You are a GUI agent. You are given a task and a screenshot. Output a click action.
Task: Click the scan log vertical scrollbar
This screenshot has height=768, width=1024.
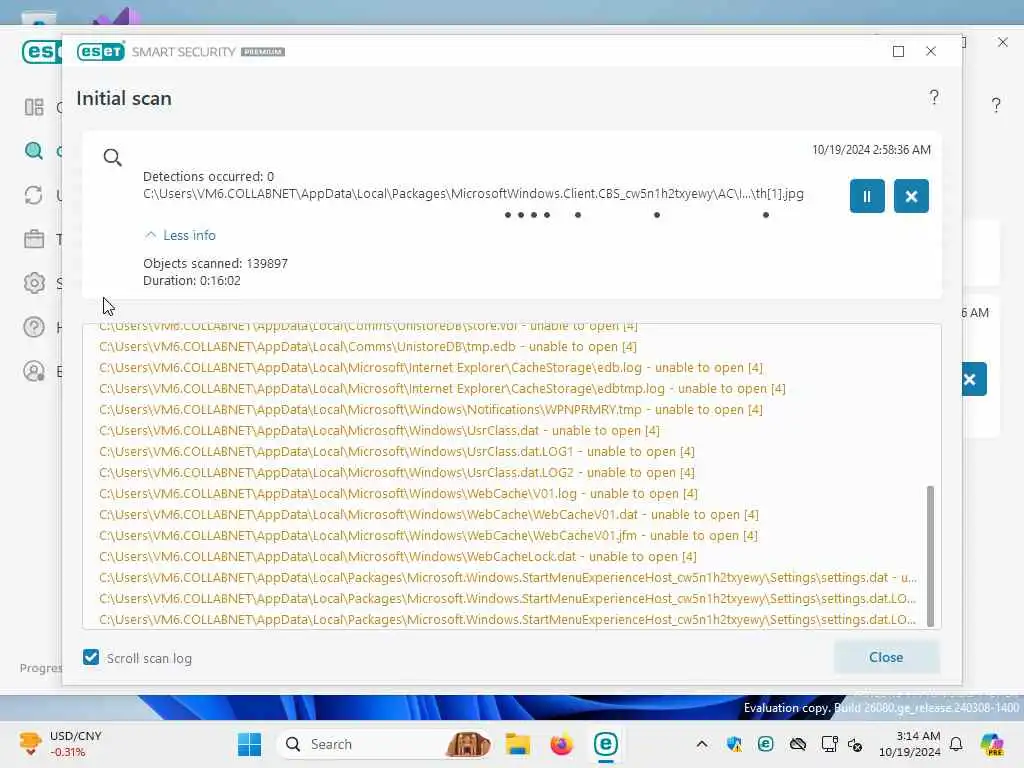(x=930, y=555)
